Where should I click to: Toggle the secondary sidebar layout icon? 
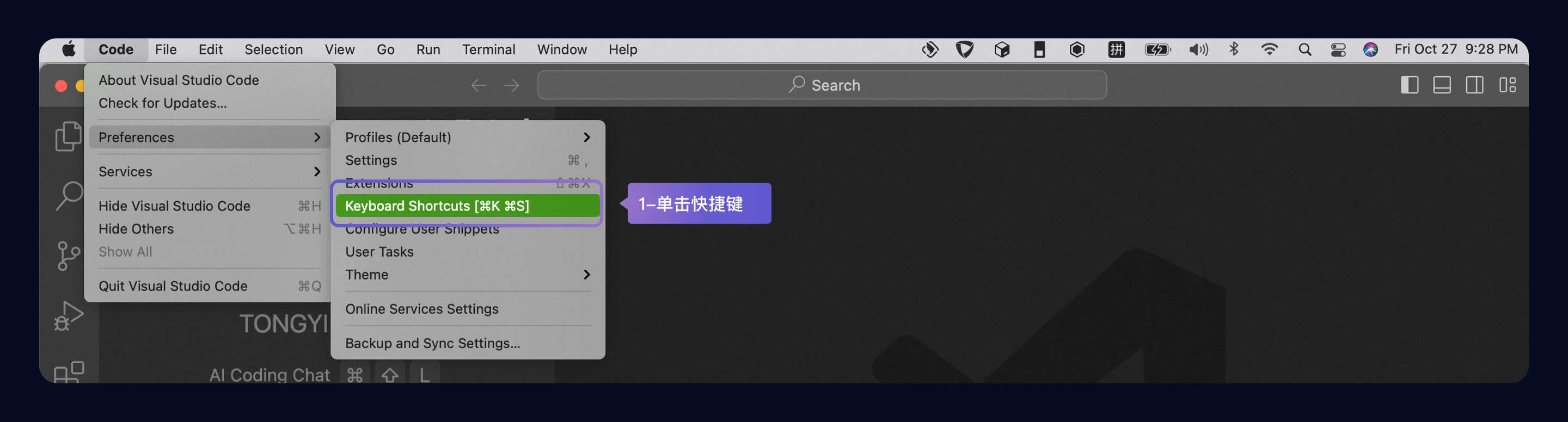tap(1474, 85)
